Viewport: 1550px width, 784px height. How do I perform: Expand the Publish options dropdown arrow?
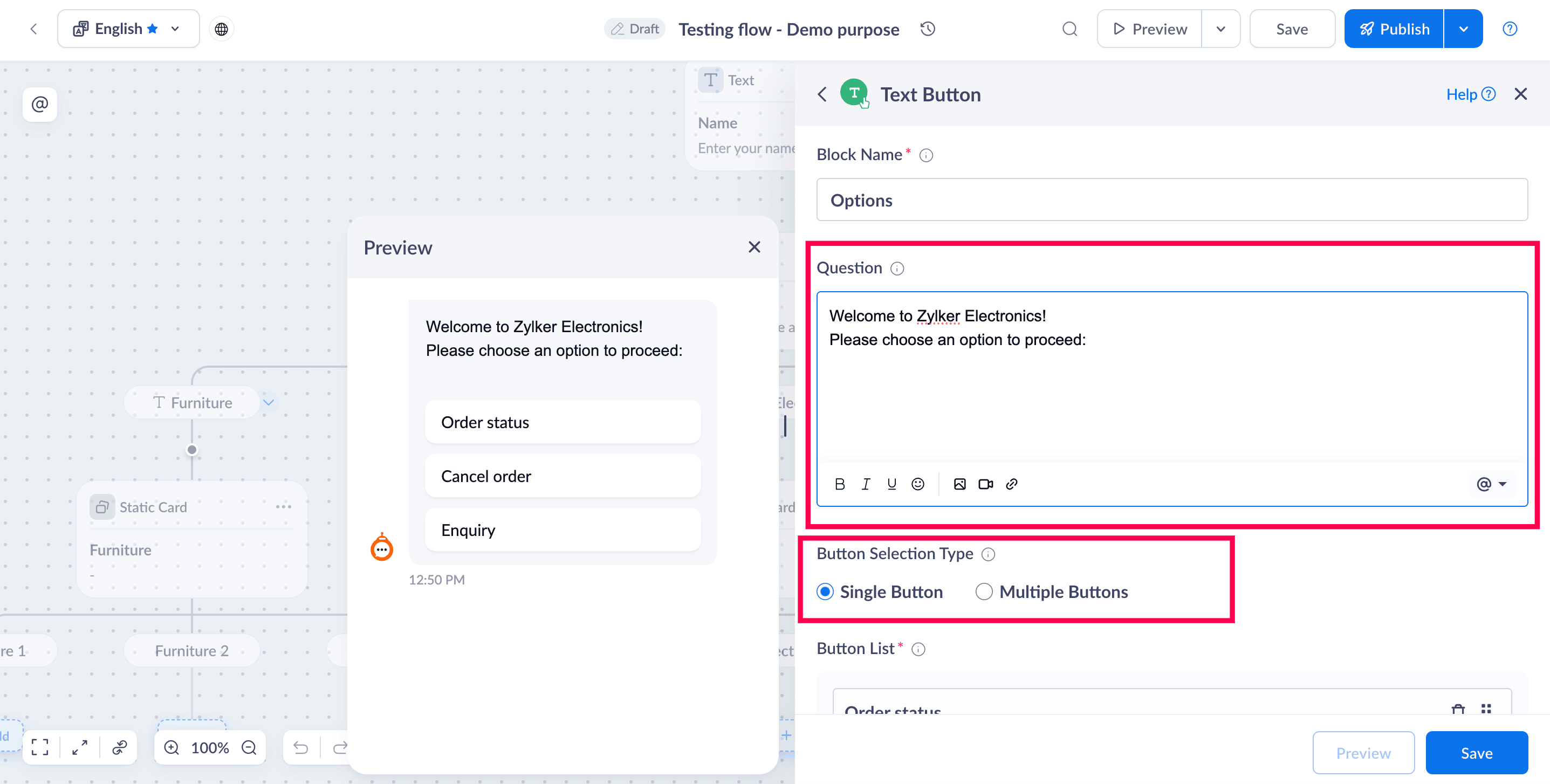1463,28
